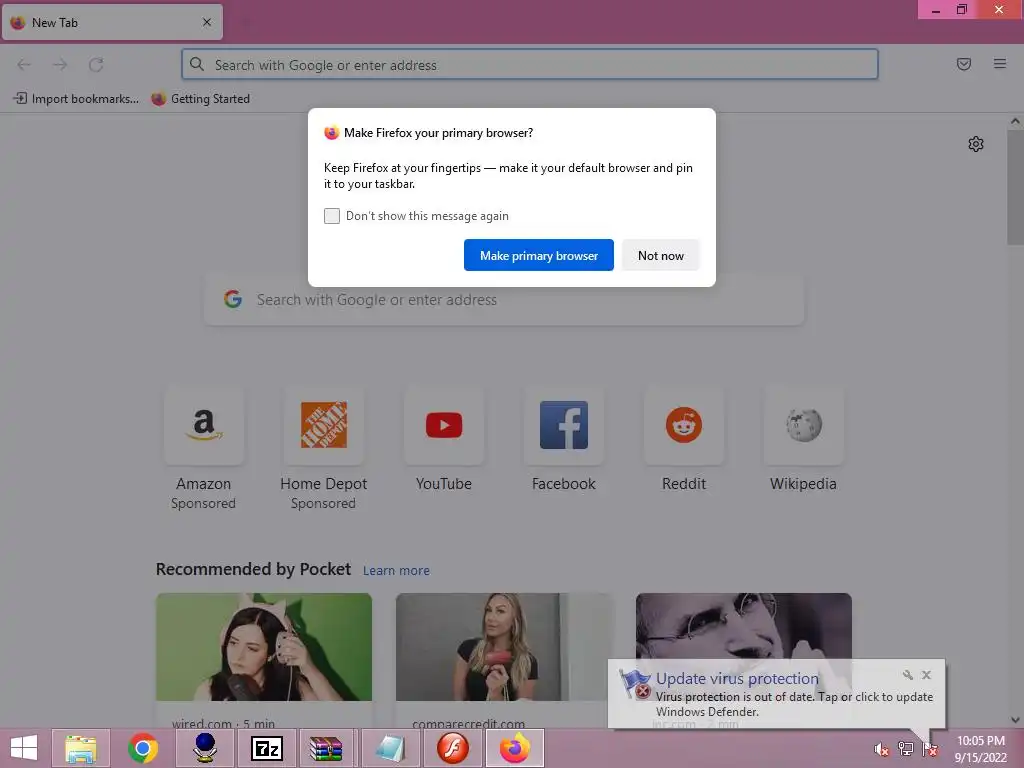Screen dimensions: 1024x768
Task: Open the comparecredit.com story thumbnail
Action: 504,647
